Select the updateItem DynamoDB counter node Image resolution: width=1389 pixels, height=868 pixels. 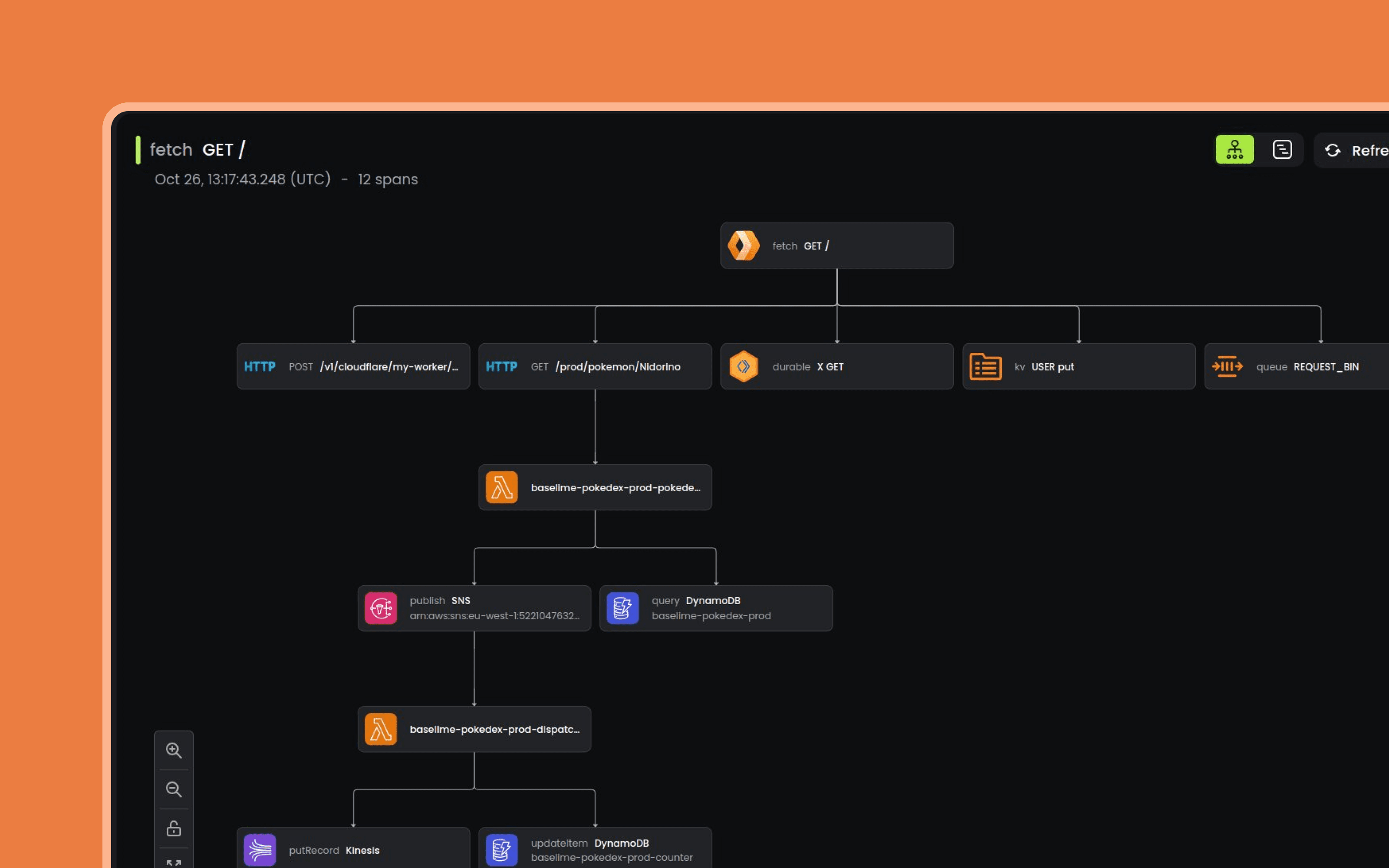point(595,848)
